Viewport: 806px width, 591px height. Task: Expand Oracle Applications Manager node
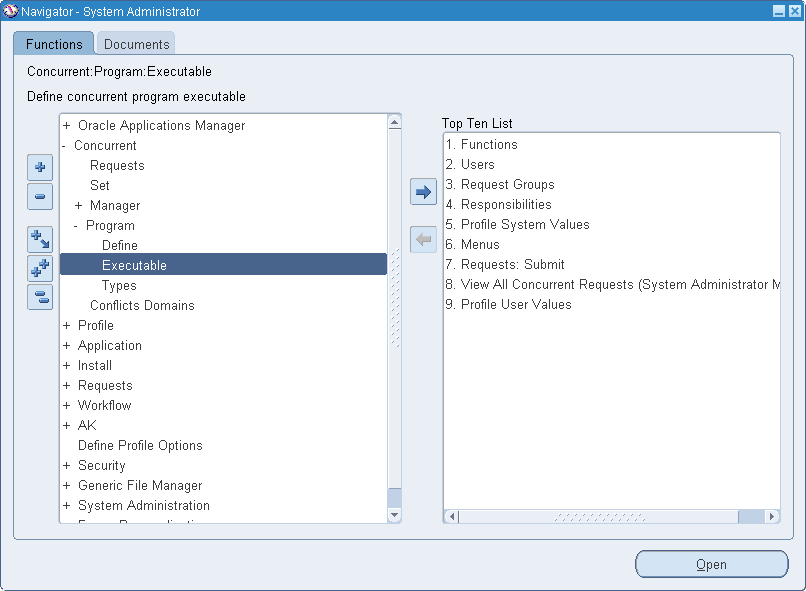pos(66,125)
